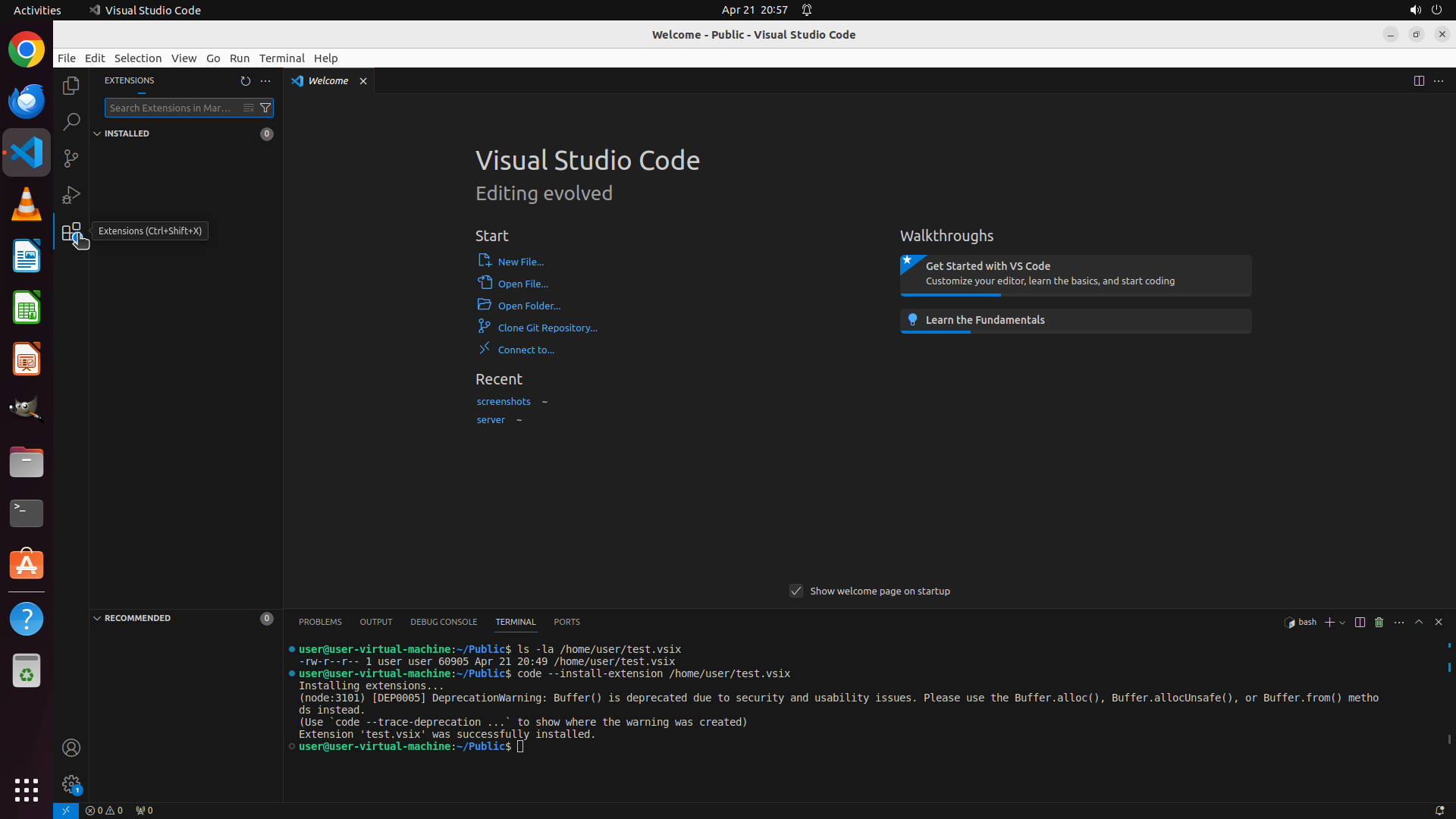The width and height of the screenshot is (1456, 819).
Task: Click the Clone Git Repository link
Action: coord(547,328)
